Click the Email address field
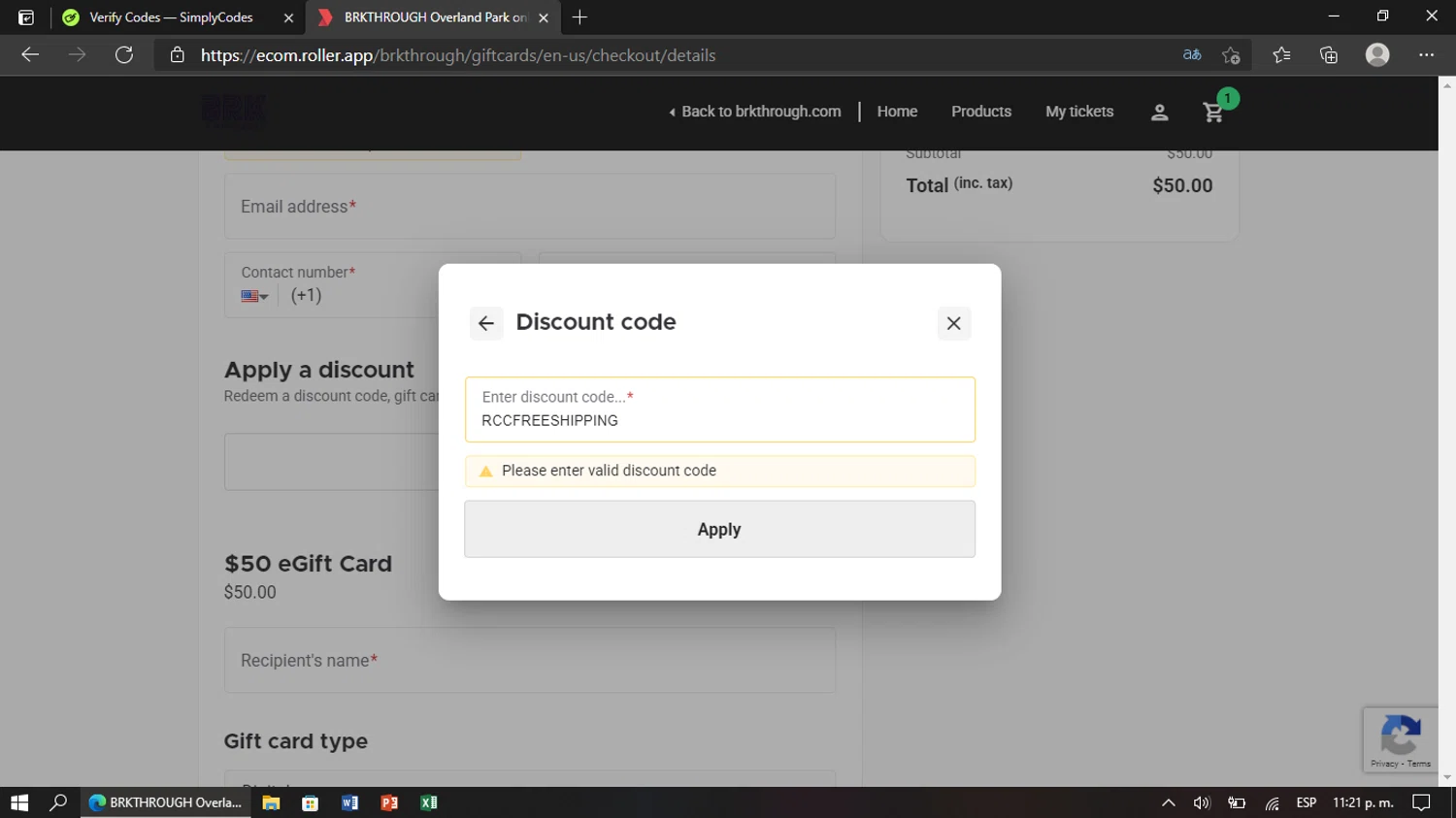 (x=530, y=206)
